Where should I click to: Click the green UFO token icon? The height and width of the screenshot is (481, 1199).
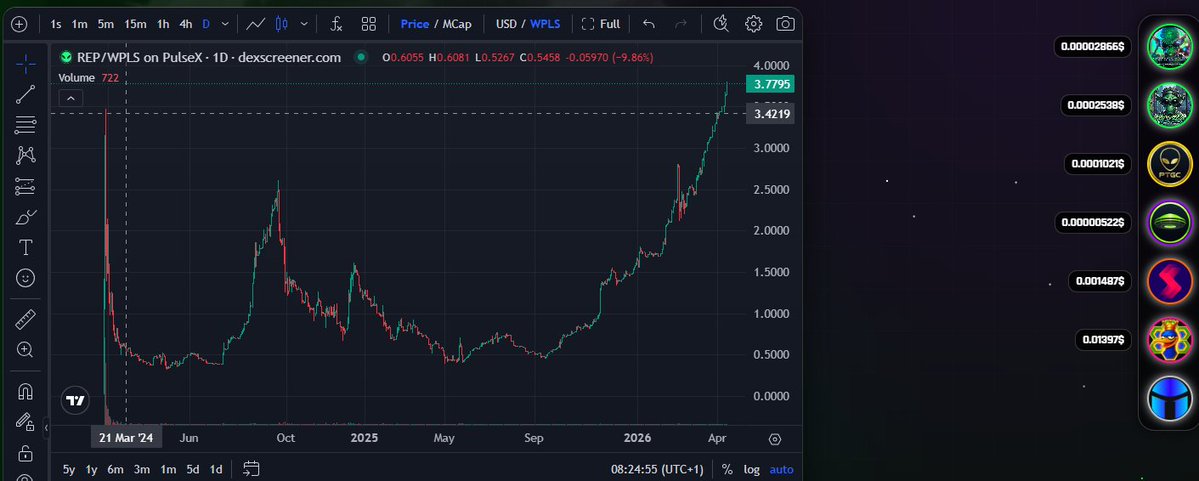[x=1170, y=223]
